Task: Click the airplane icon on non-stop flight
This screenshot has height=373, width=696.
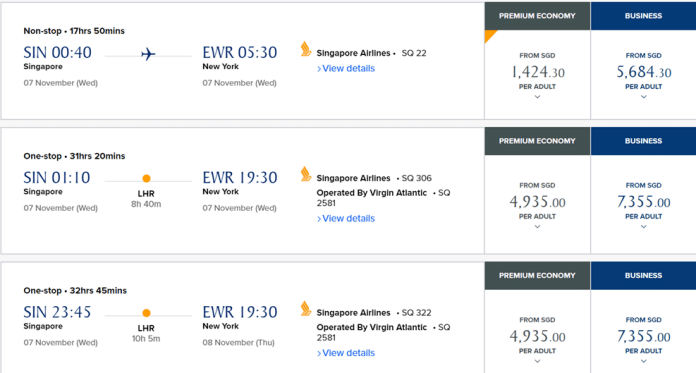Action: [148, 54]
